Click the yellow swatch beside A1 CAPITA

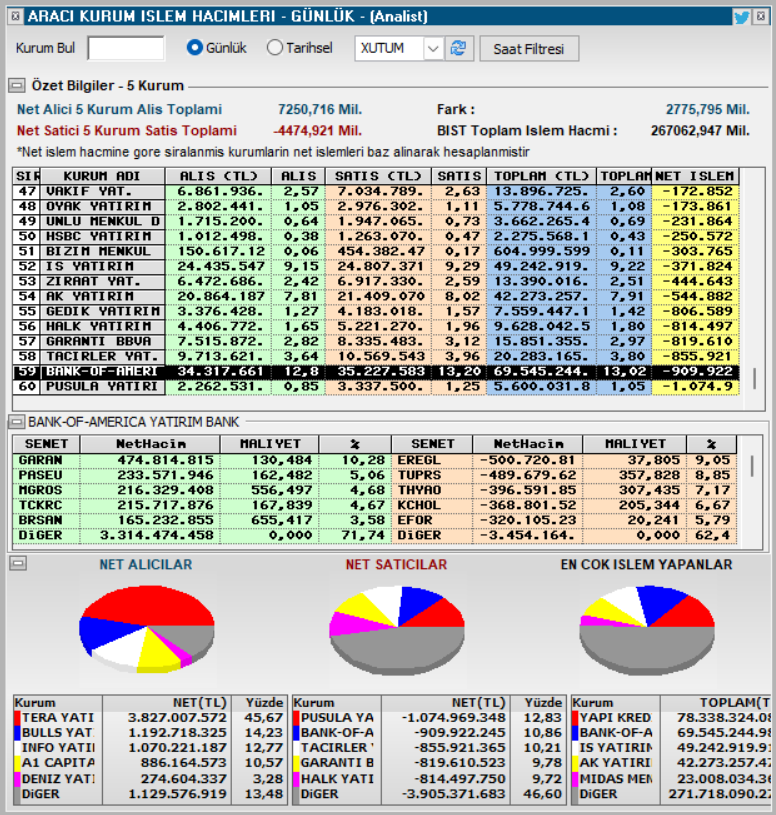coord(18,763)
